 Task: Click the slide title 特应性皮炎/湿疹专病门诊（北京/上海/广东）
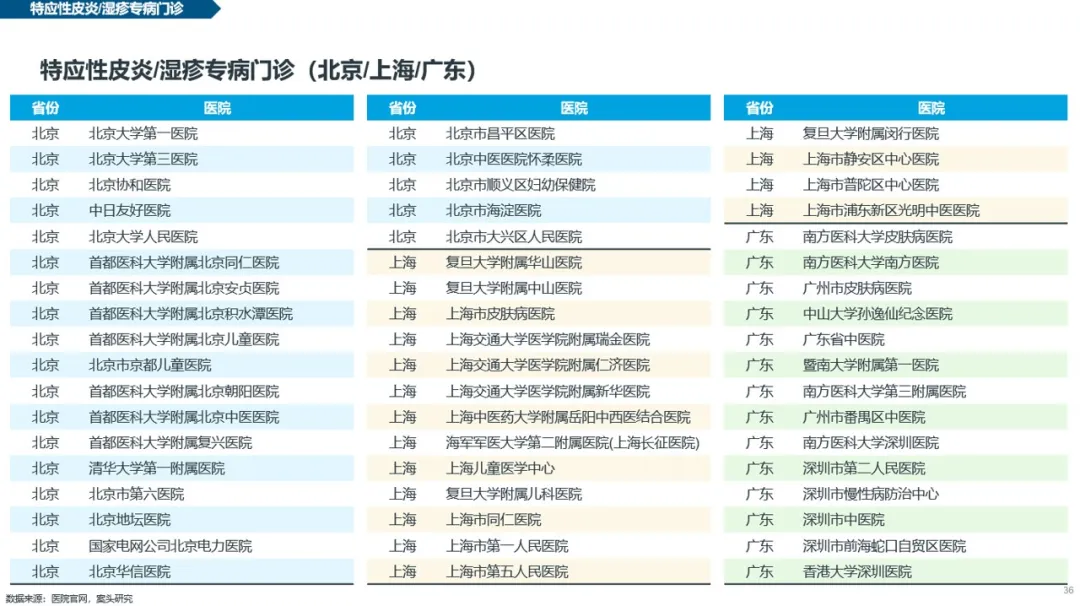click(258, 70)
